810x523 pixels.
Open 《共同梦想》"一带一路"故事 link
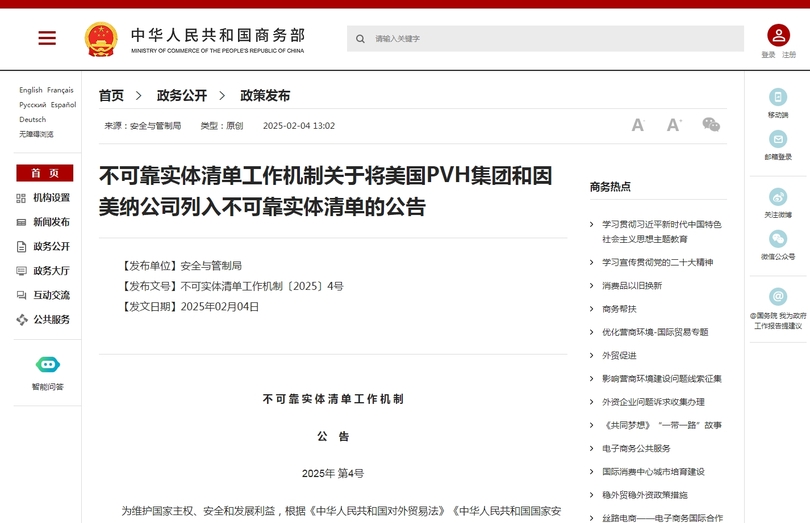662,425
